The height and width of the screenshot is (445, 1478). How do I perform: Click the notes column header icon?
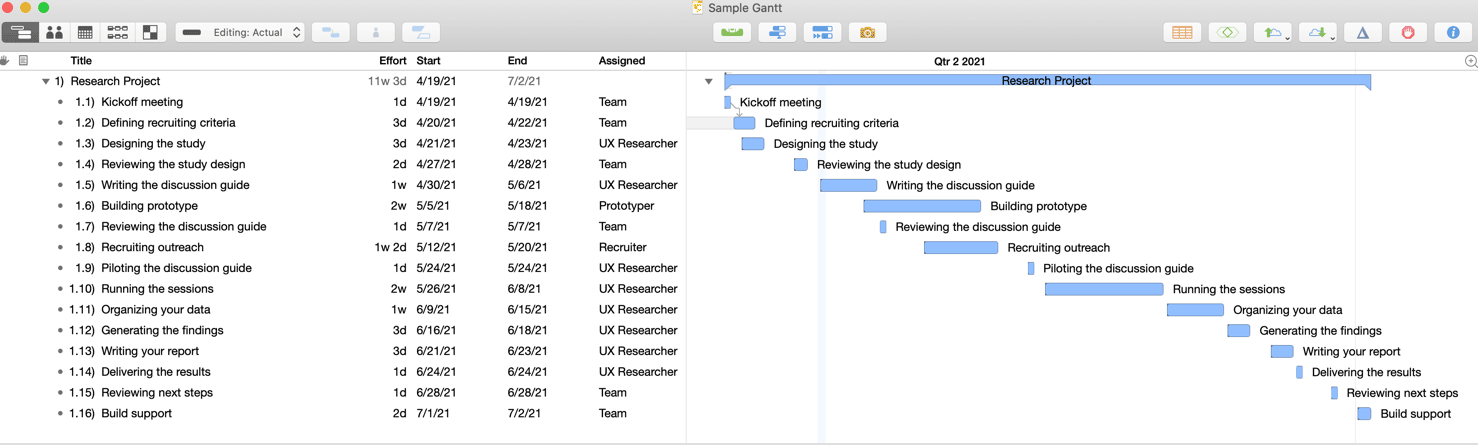[x=23, y=61]
